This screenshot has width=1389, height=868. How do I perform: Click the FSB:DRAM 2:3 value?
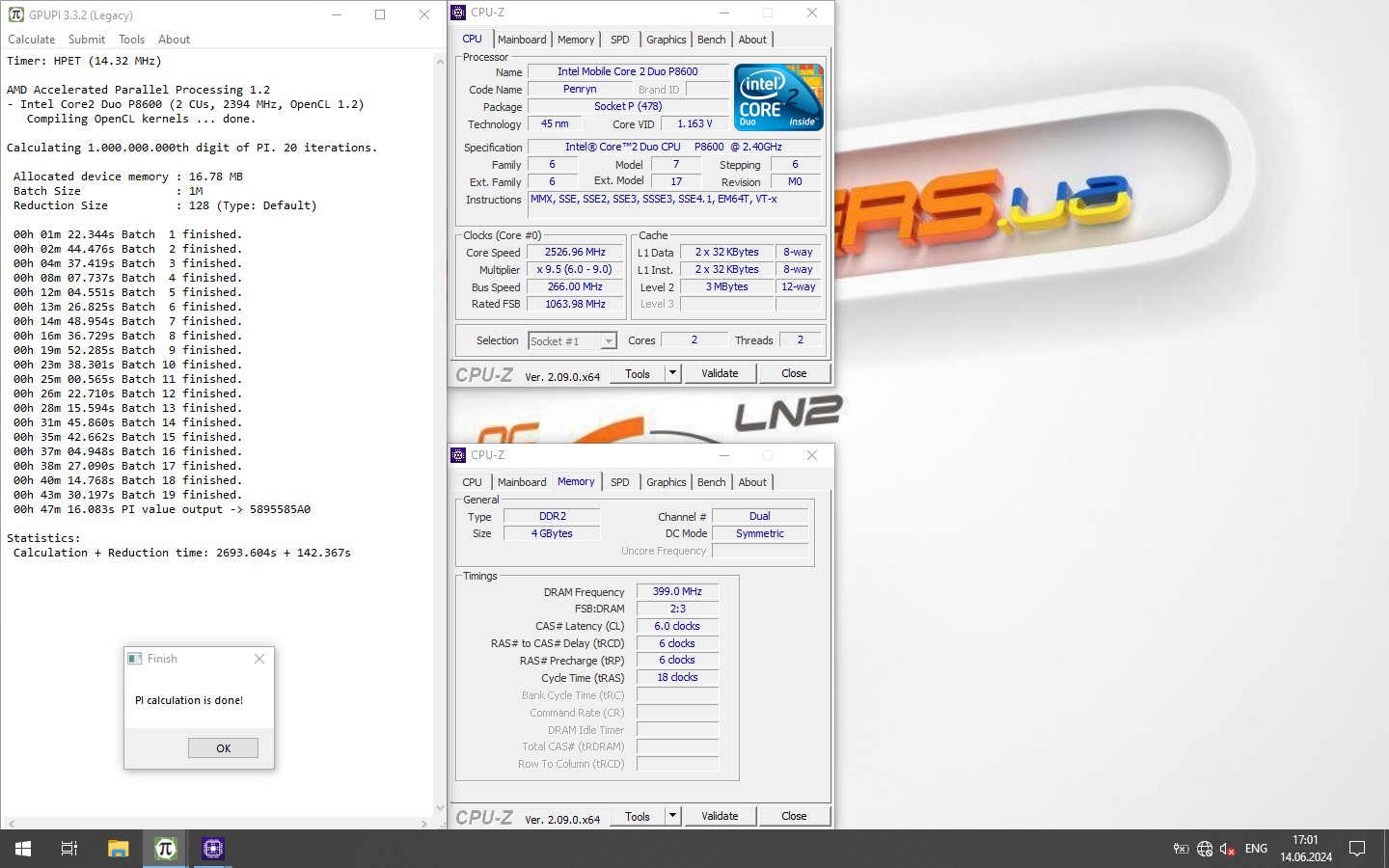pyautogui.click(x=677, y=610)
